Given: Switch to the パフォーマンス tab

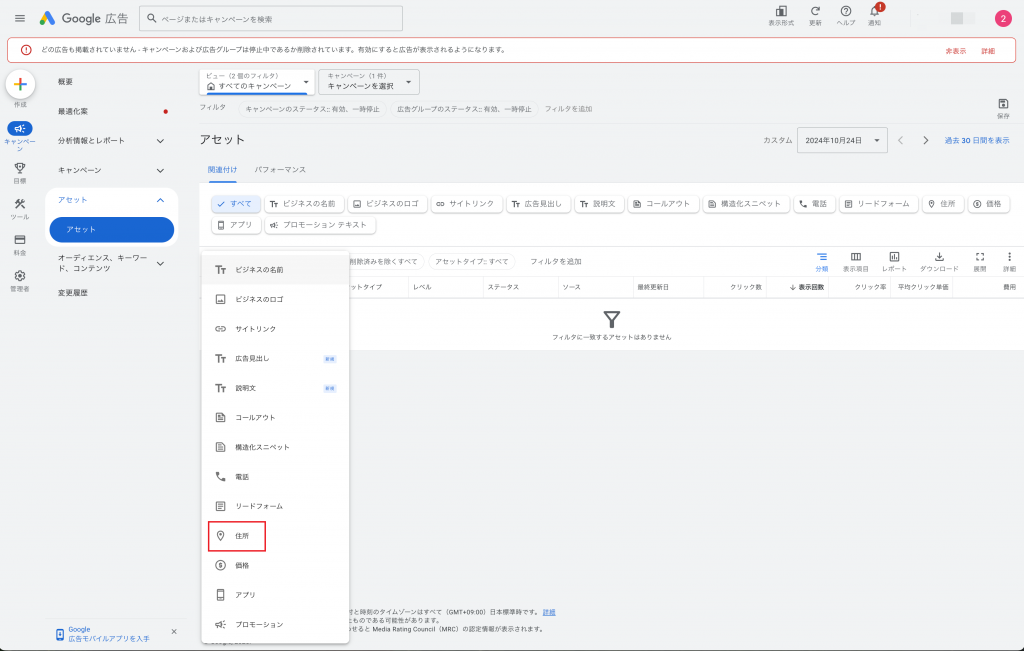Looking at the screenshot, I should click(280, 170).
